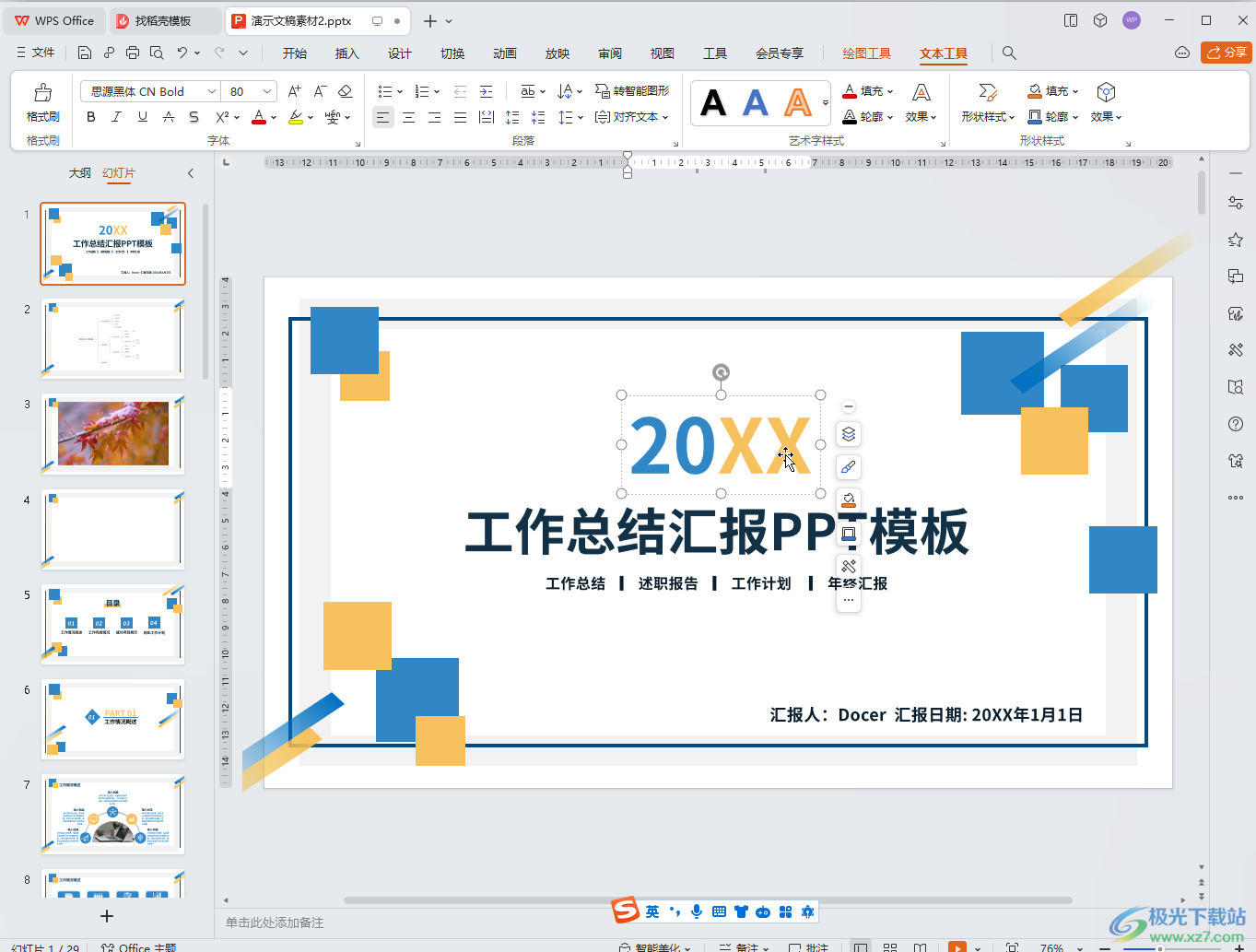
Task: Open the font name dropdown
Action: 212,91
